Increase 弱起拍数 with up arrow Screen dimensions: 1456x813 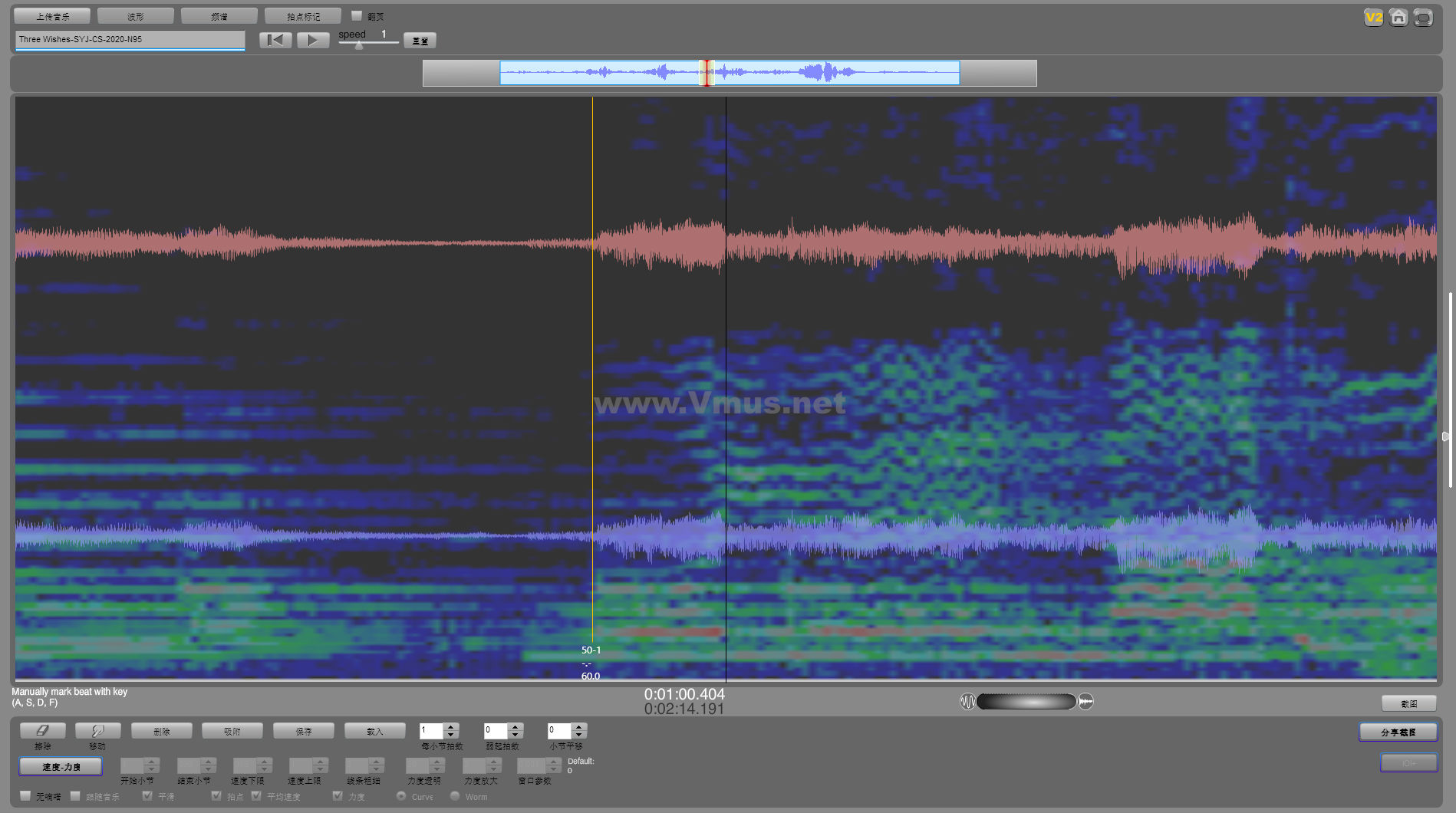coord(516,727)
